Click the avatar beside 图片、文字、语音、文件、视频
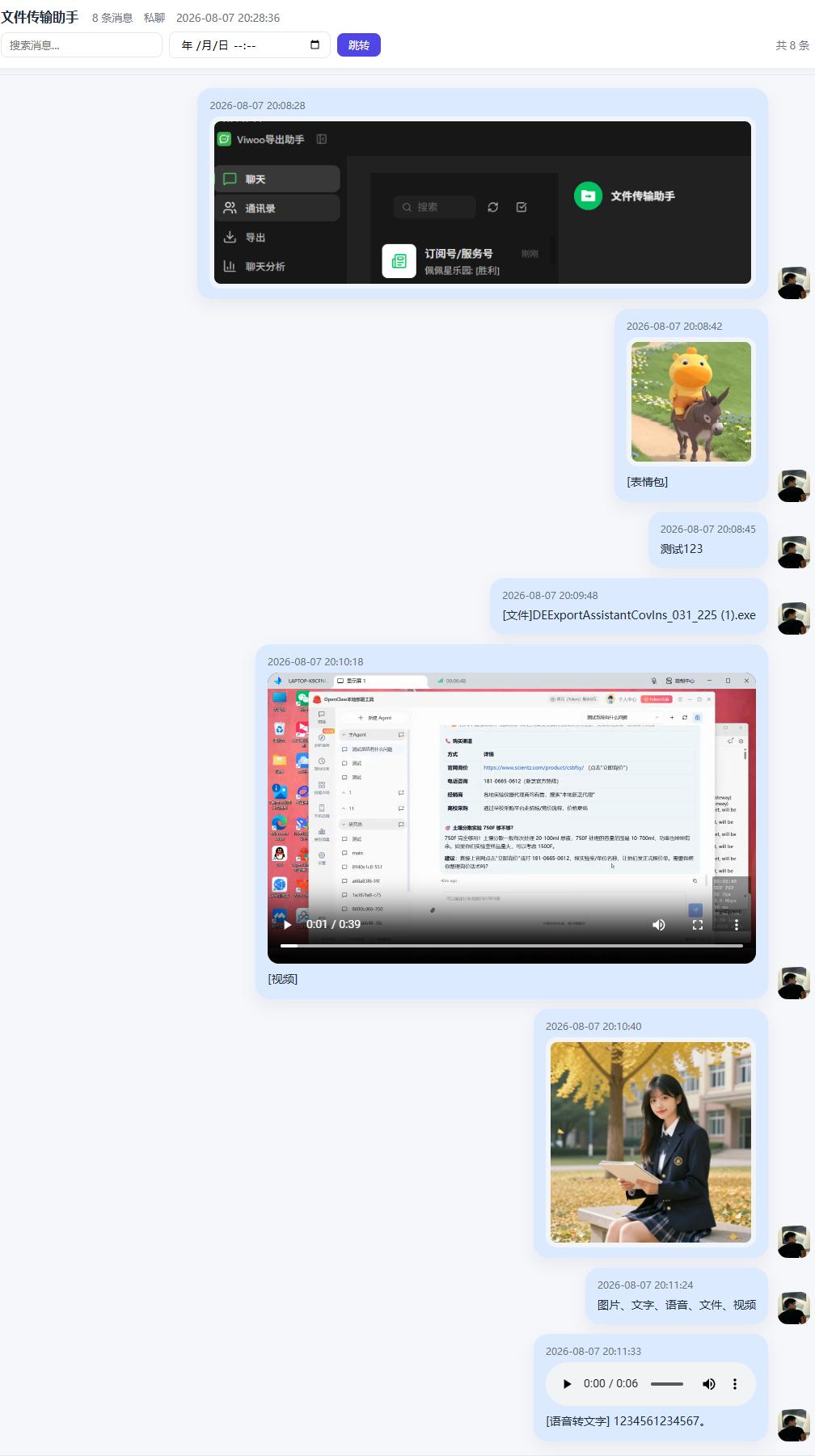This screenshot has height=1456, width=815. (794, 1307)
